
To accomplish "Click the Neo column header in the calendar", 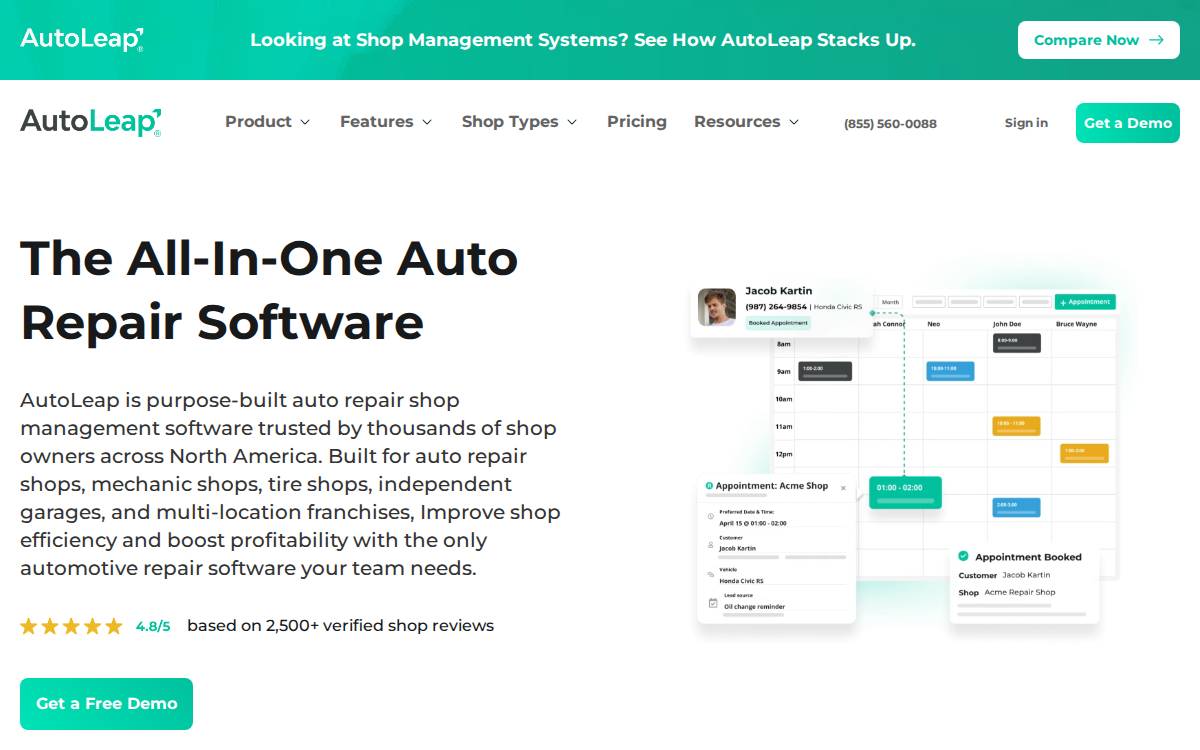I will [x=934, y=324].
